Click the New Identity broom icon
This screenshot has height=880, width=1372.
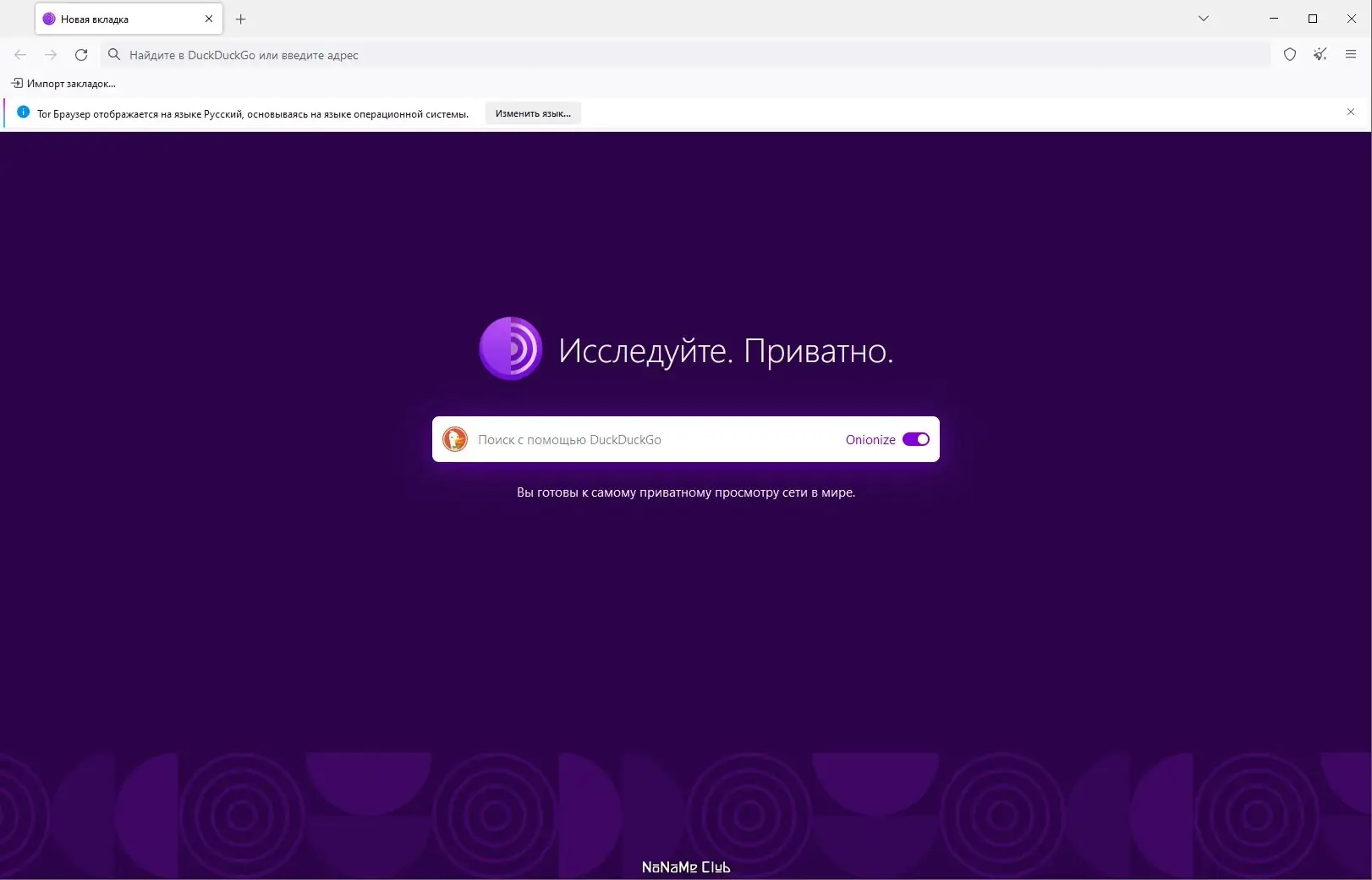1320,55
